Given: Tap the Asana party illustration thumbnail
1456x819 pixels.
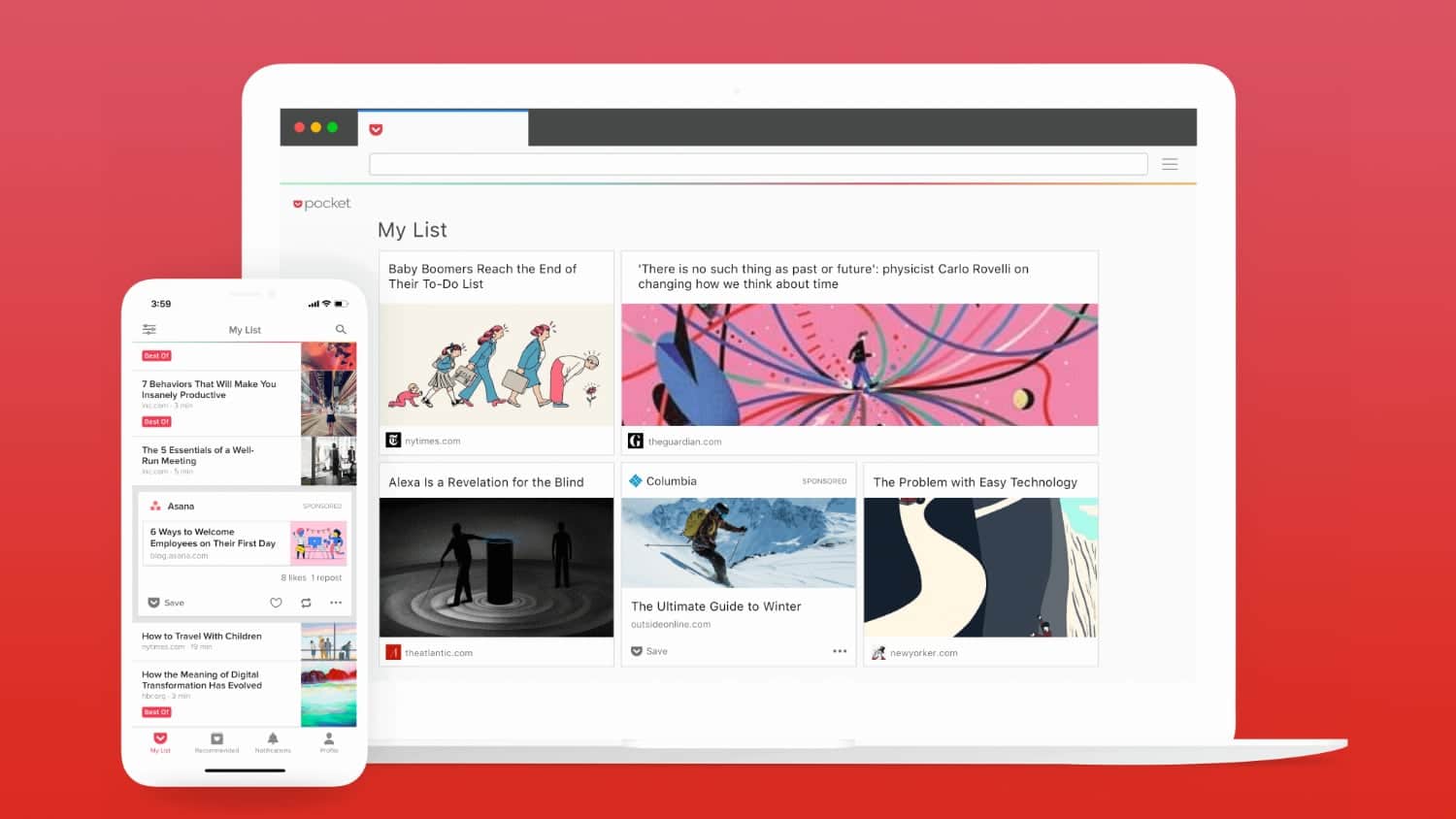Looking at the screenshot, I should pyautogui.click(x=318, y=543).
